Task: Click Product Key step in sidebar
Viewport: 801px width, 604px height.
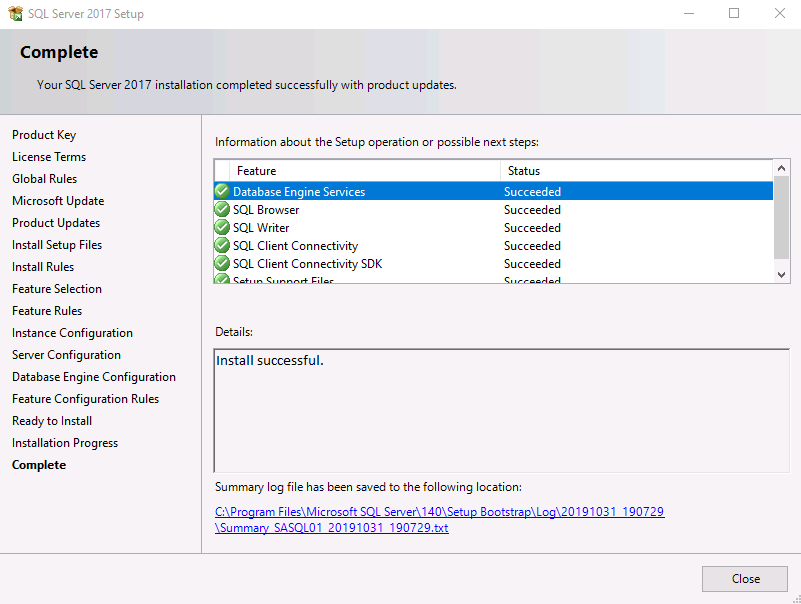Action: (x=44, y=135)
